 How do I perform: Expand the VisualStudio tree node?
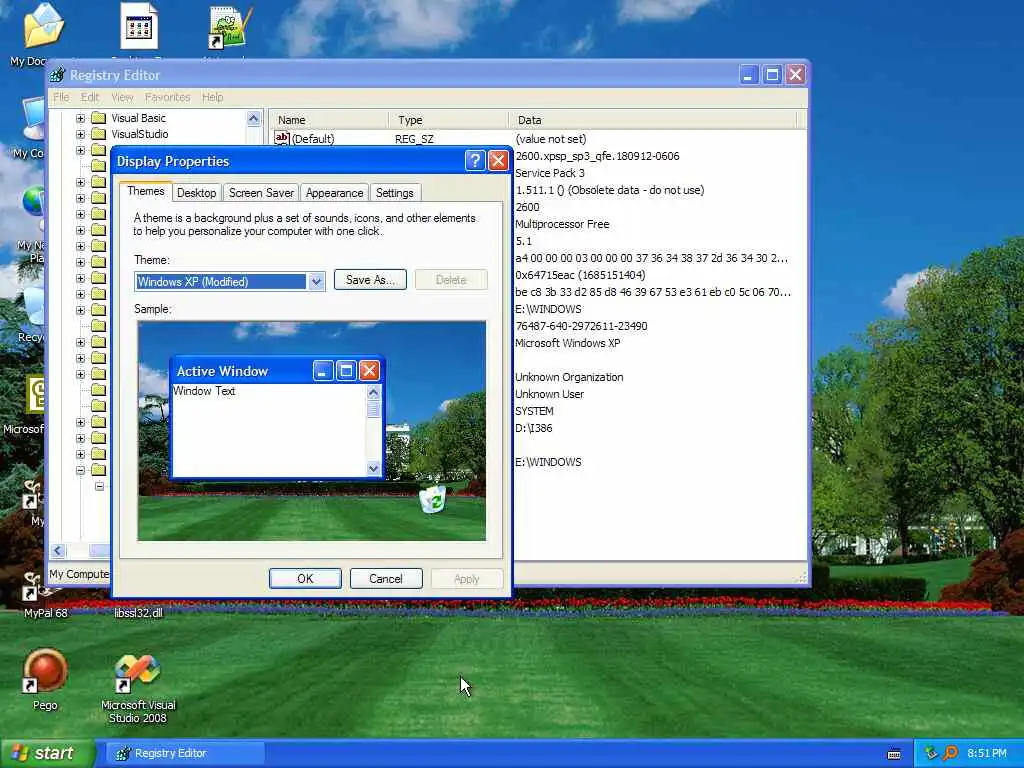[80, 135]
